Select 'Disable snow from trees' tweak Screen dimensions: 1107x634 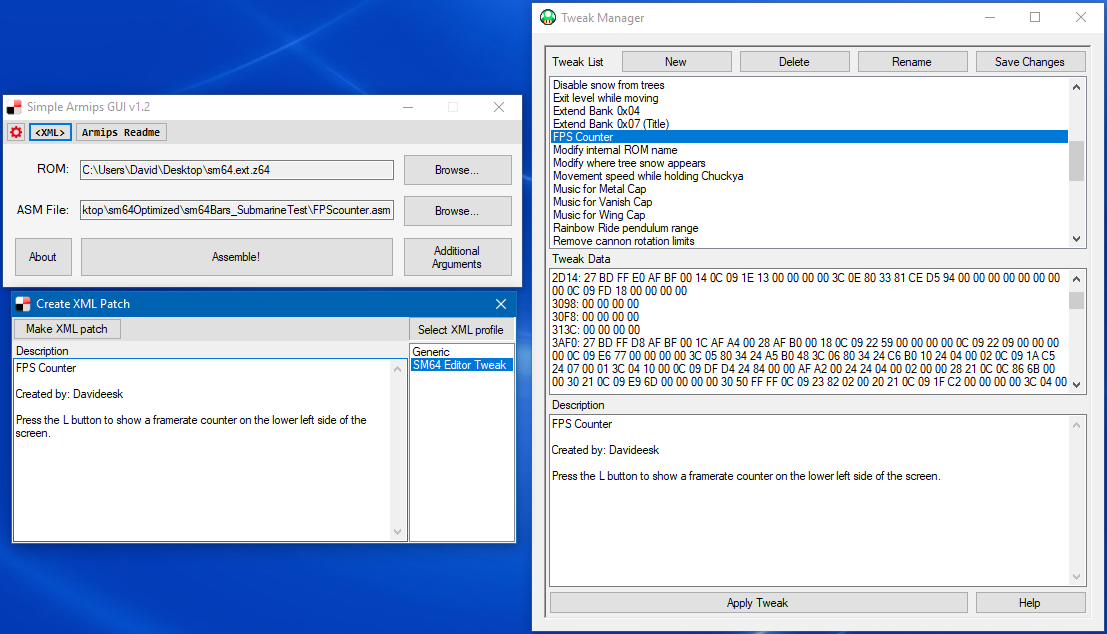(809, 85)
